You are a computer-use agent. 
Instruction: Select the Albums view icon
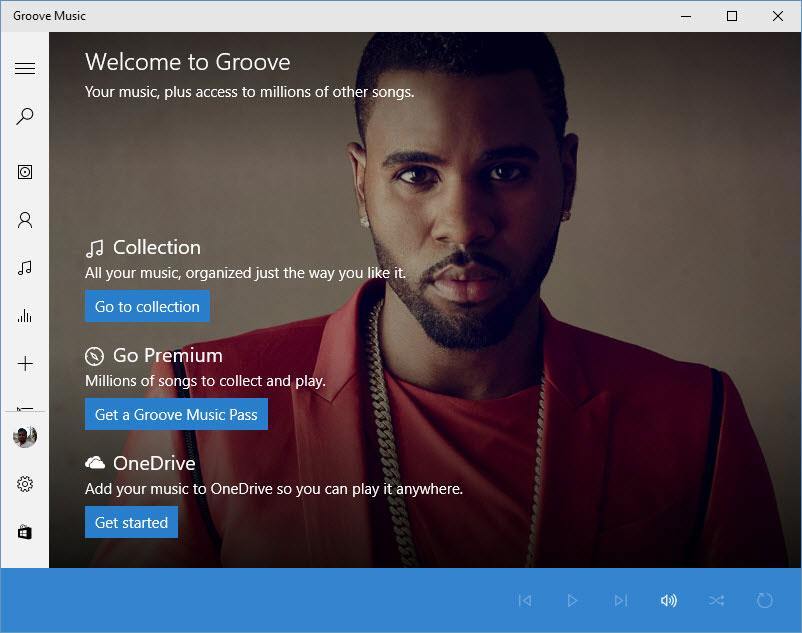pyautogui.click(x=25, y=171)
